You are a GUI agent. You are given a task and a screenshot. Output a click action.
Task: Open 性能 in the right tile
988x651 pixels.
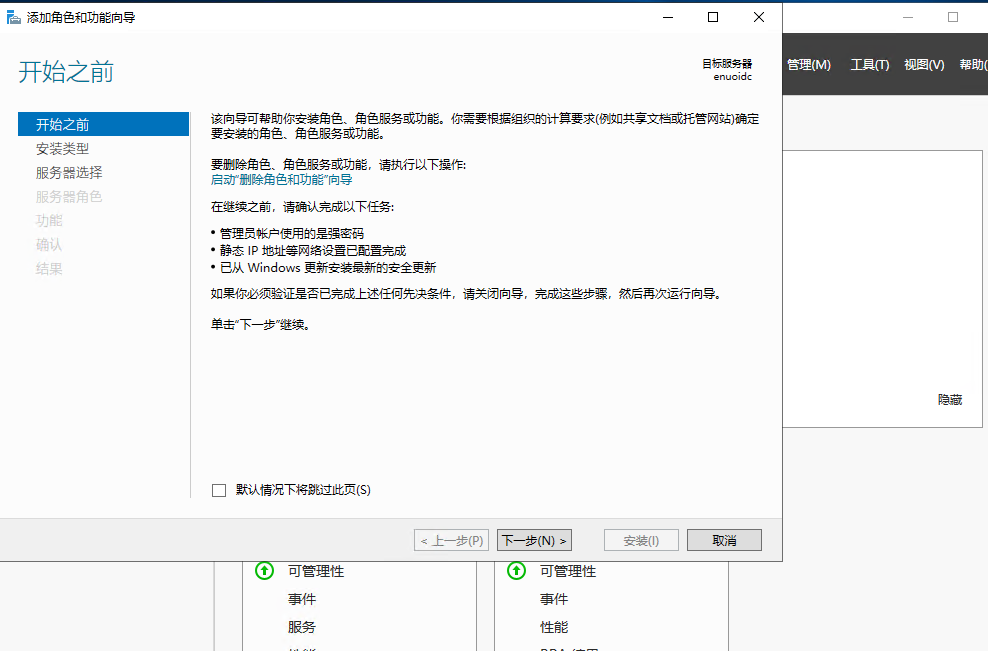coord(554,627)
